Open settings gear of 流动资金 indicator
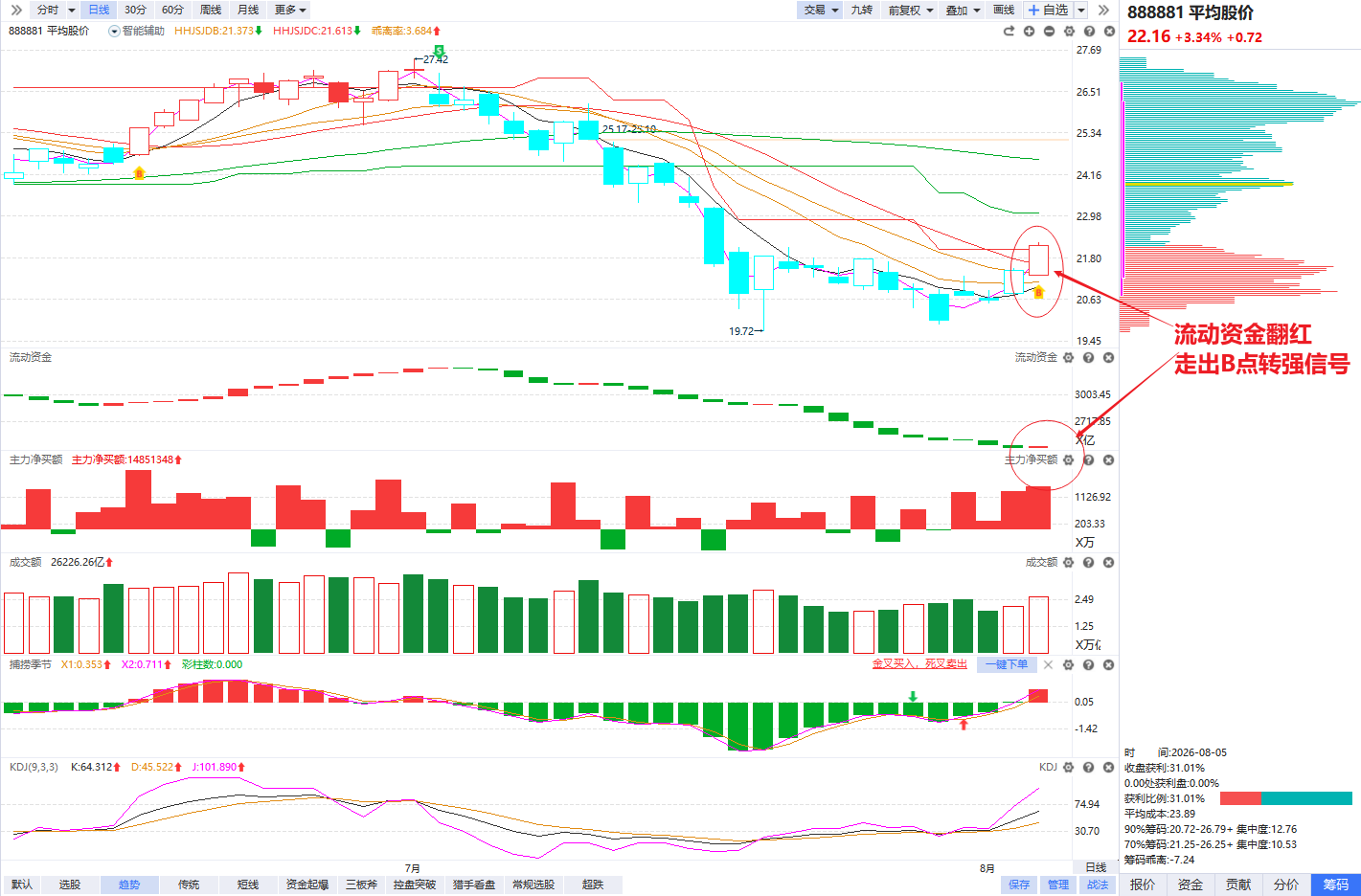Viewport: 1361px width, 896px height. point(1069,357)
